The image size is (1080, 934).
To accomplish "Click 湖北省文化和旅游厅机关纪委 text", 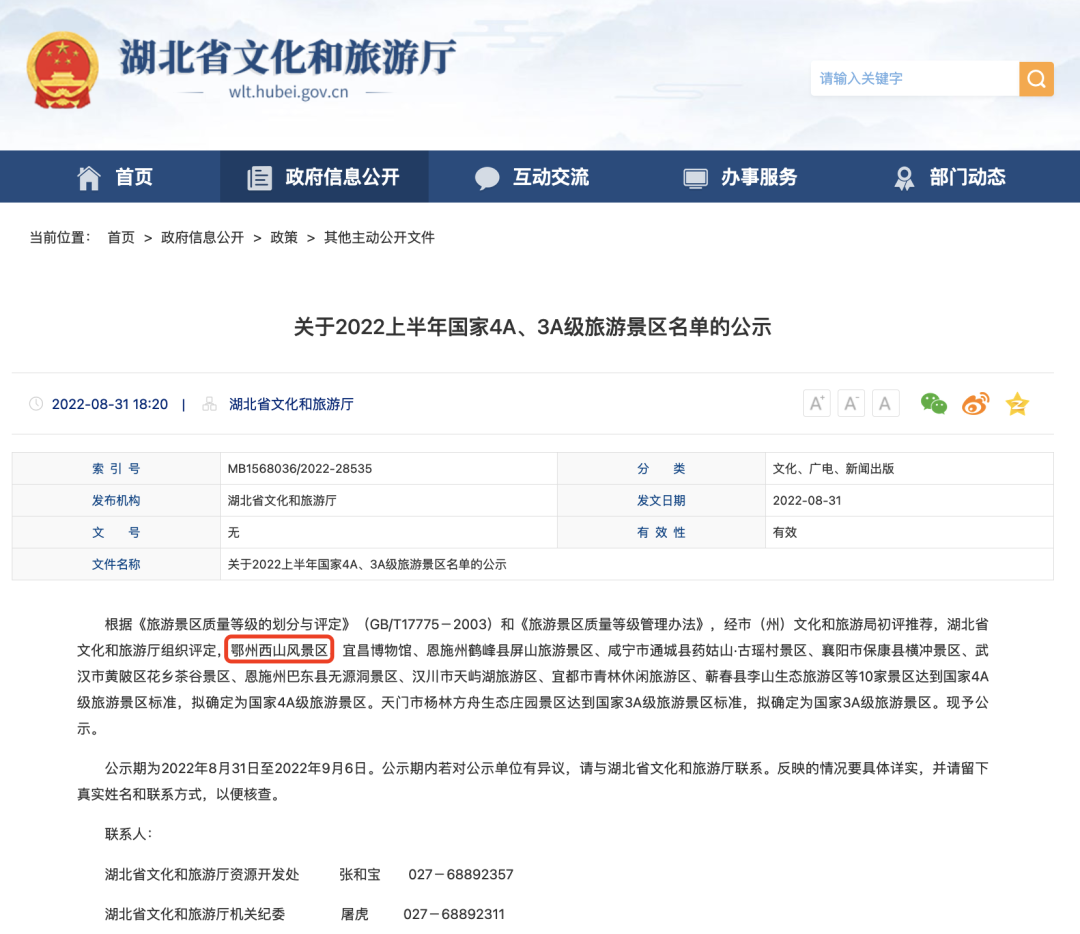I will tap(195, 914).
